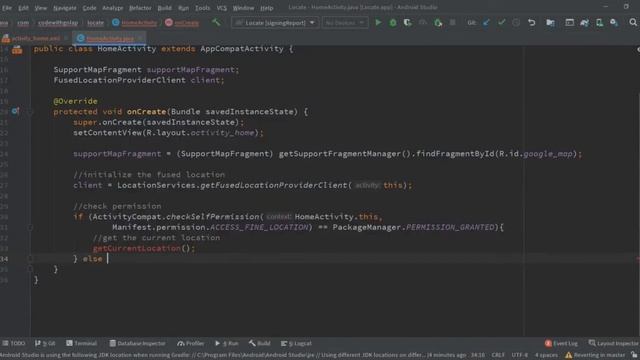Image resolution: width=640 pixels, height=360 pixels.
Task: Open Logcat tool window
Action: tap(296, 343)
